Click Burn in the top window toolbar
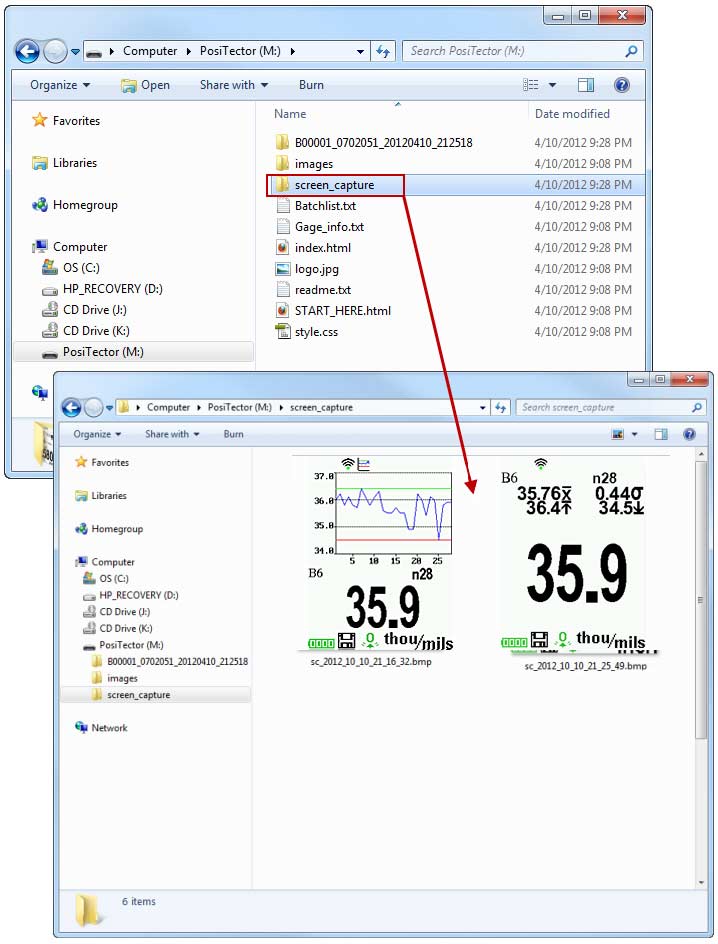 (x=311, y=85)
